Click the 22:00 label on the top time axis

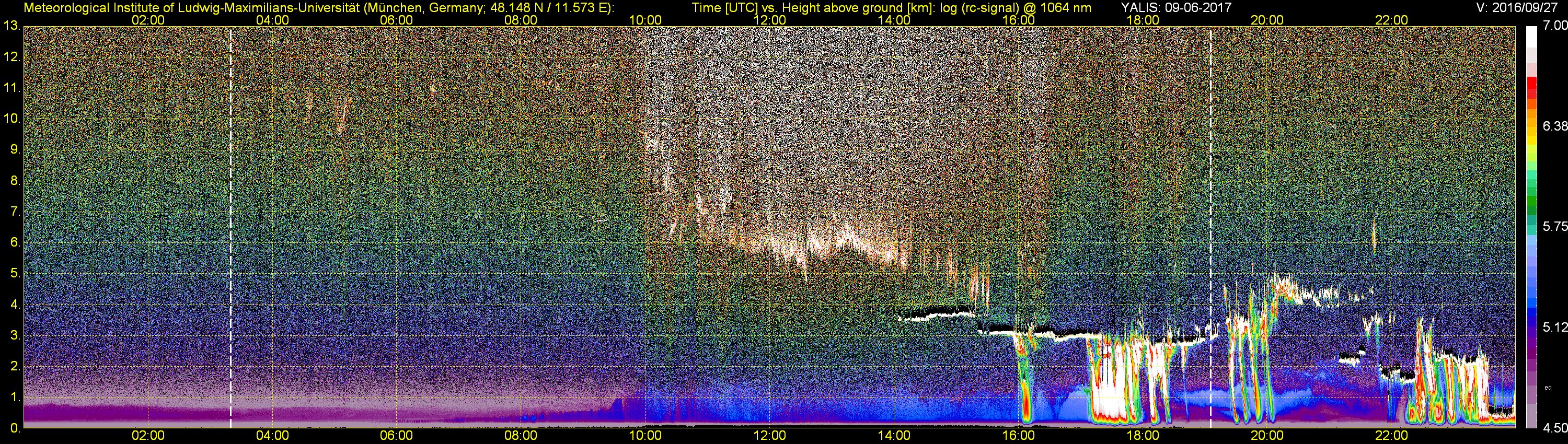1391,20
